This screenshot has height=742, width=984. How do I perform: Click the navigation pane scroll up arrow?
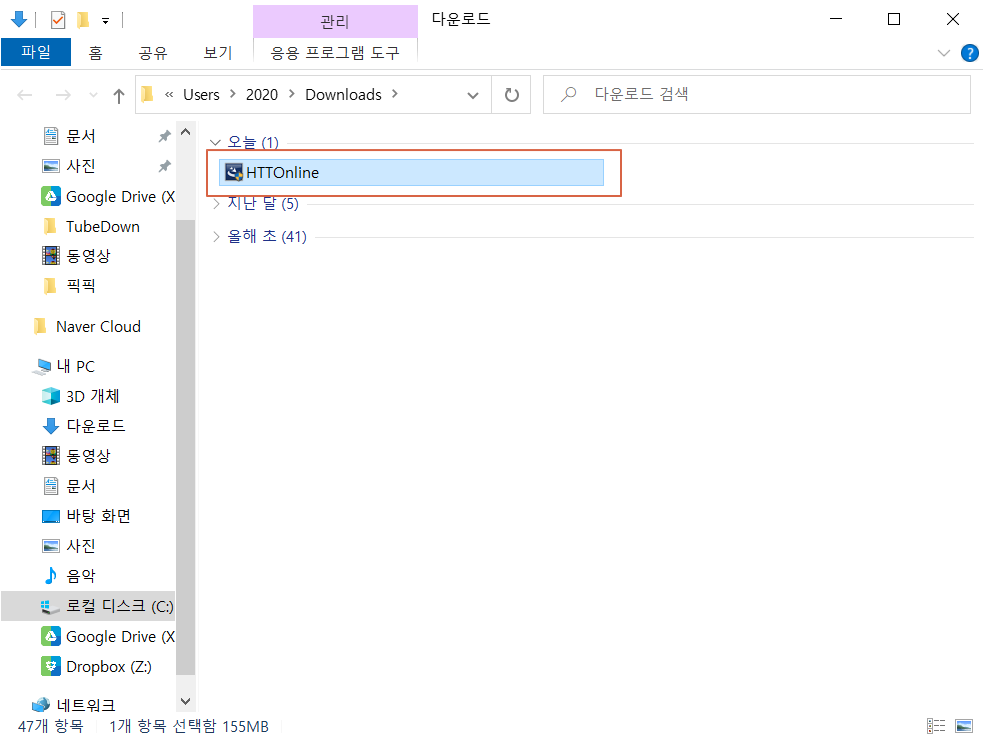(185, 132)
